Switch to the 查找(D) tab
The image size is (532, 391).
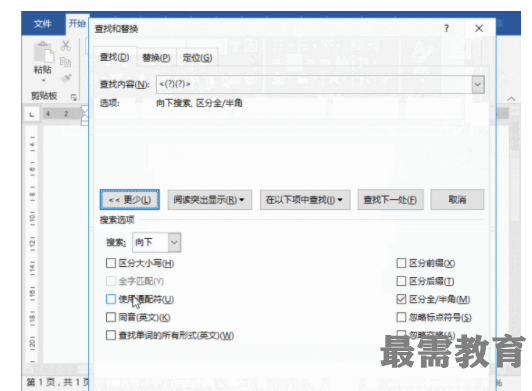click(x=114, y=57)
